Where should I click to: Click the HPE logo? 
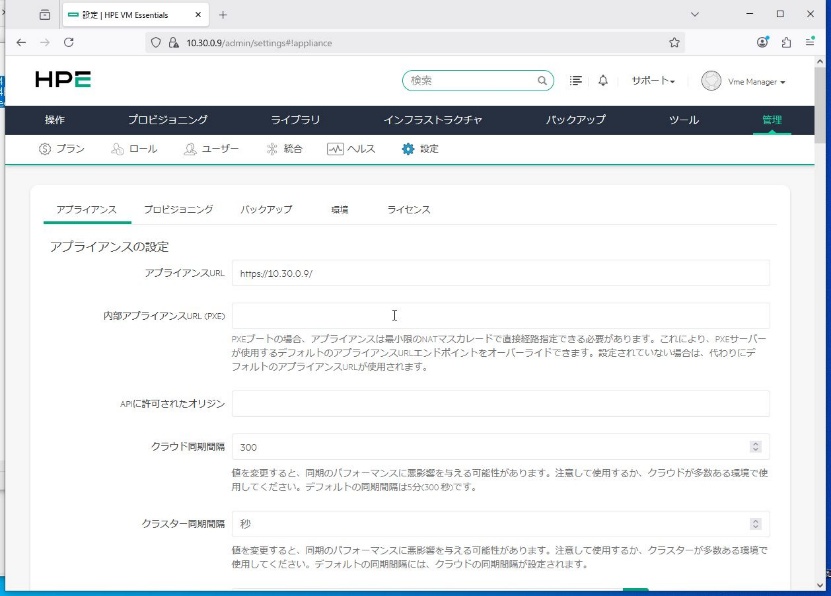tap(63, 80)
